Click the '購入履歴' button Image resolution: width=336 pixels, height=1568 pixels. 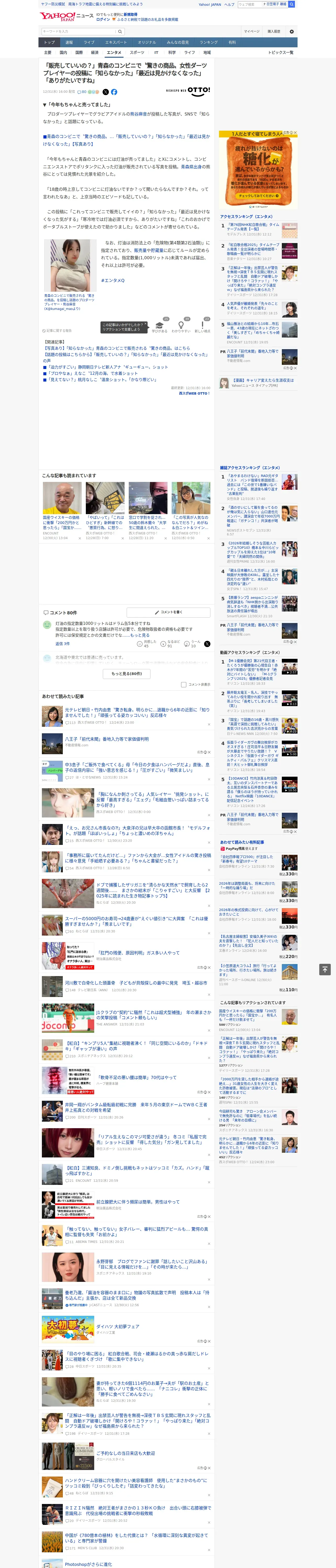(x=274, y=31)
